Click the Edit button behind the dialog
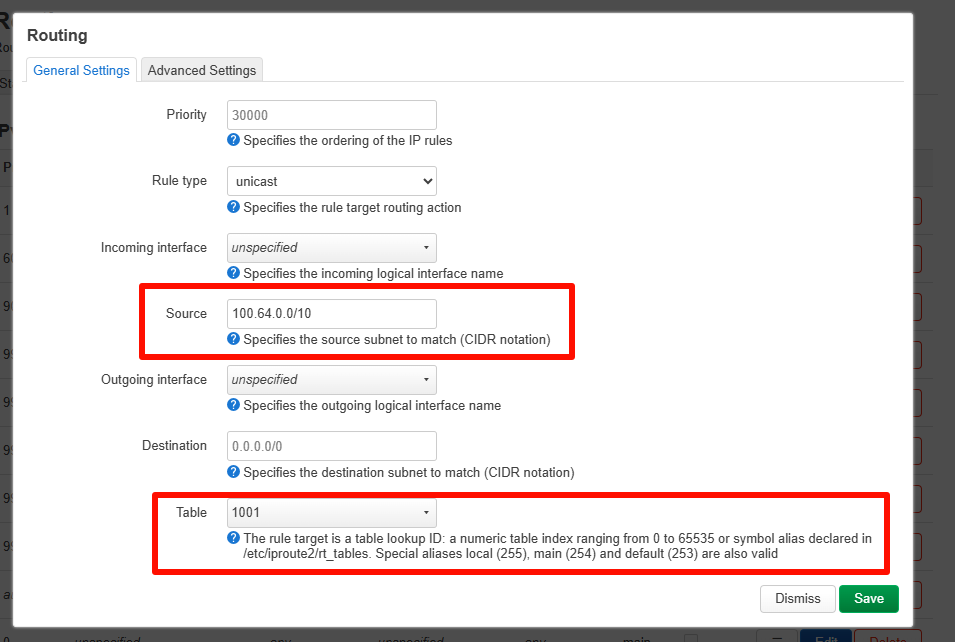Image resolution: width=955 pixels, height=642 pixels. (825, 637)
